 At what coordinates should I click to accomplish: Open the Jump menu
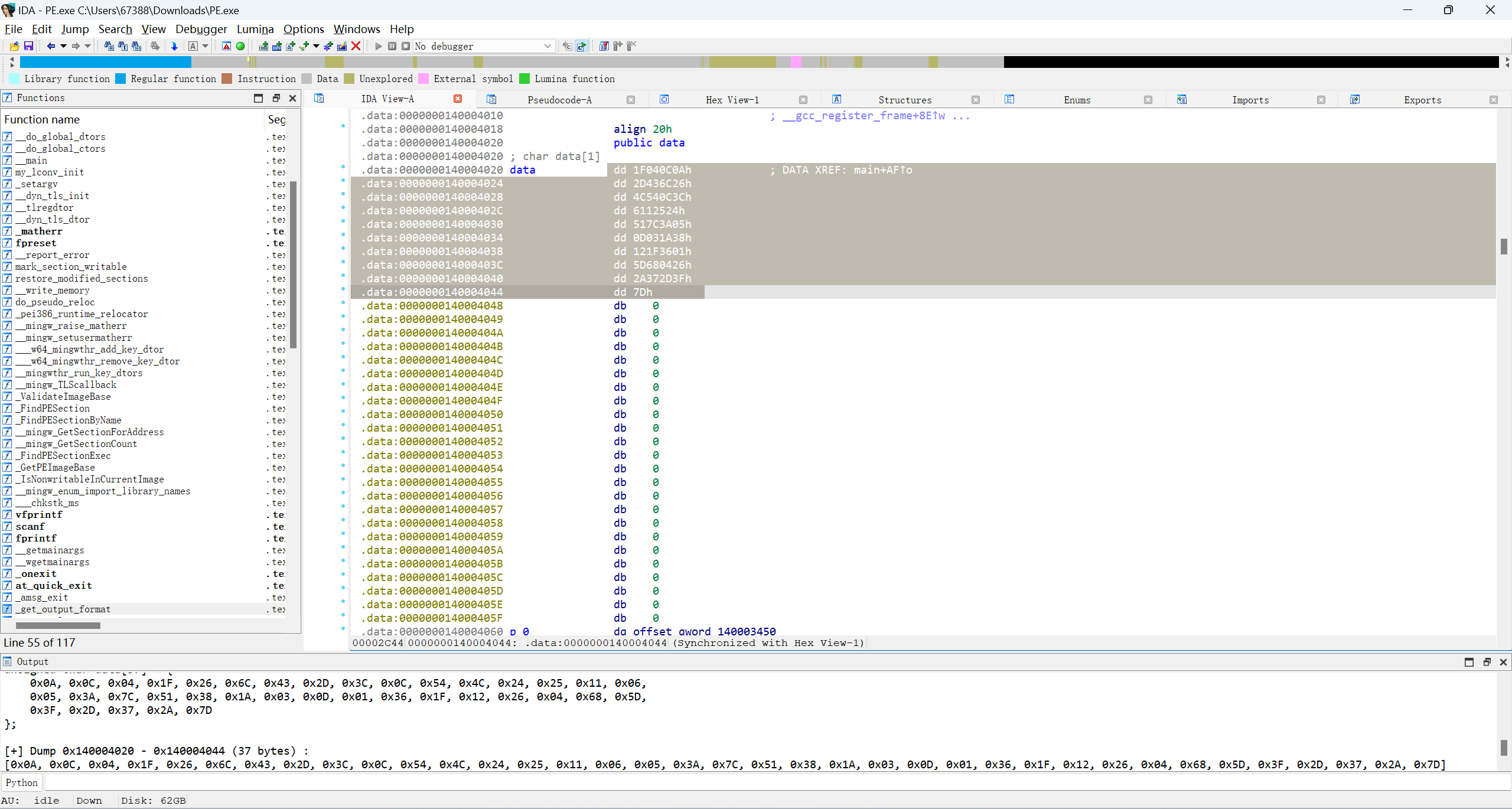[x=75, y=29]
